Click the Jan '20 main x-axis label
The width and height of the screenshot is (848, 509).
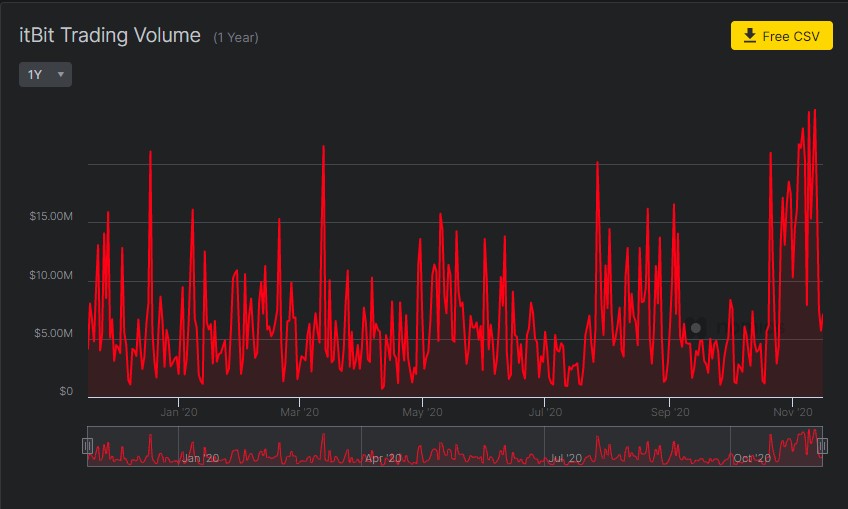178,412
